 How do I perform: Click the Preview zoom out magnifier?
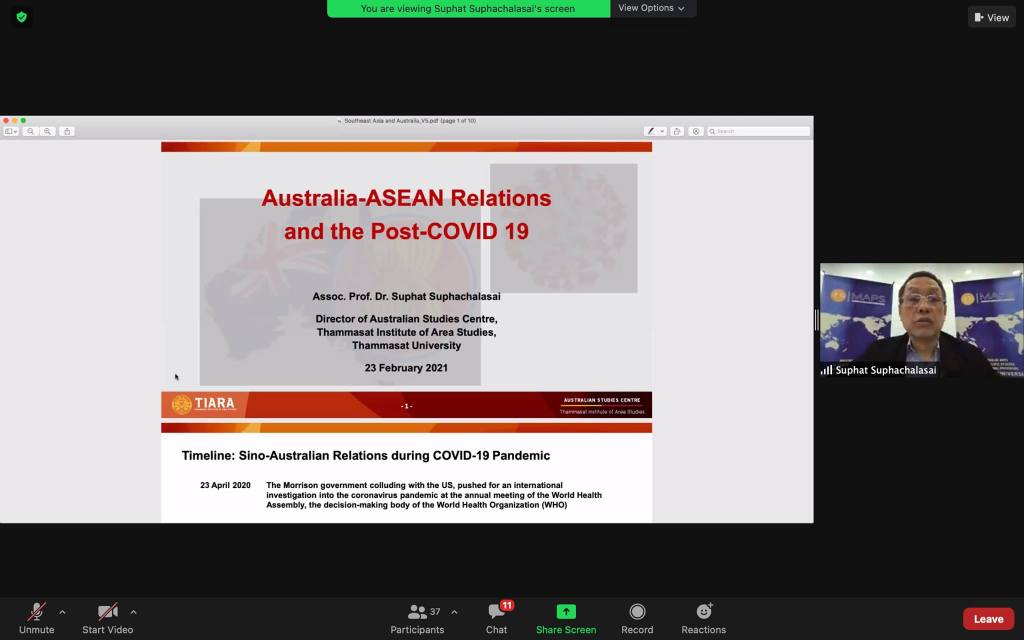point(31,131)
